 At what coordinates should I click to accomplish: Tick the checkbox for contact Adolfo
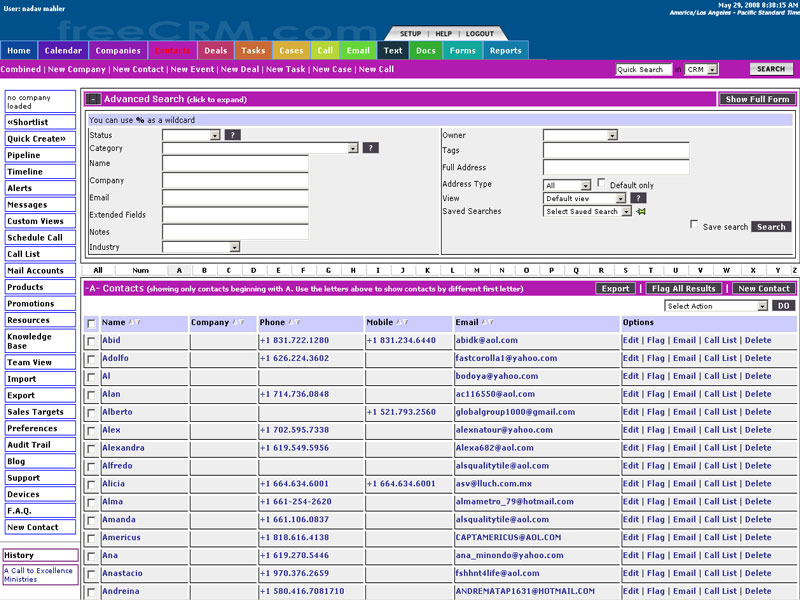coord(91,359)
